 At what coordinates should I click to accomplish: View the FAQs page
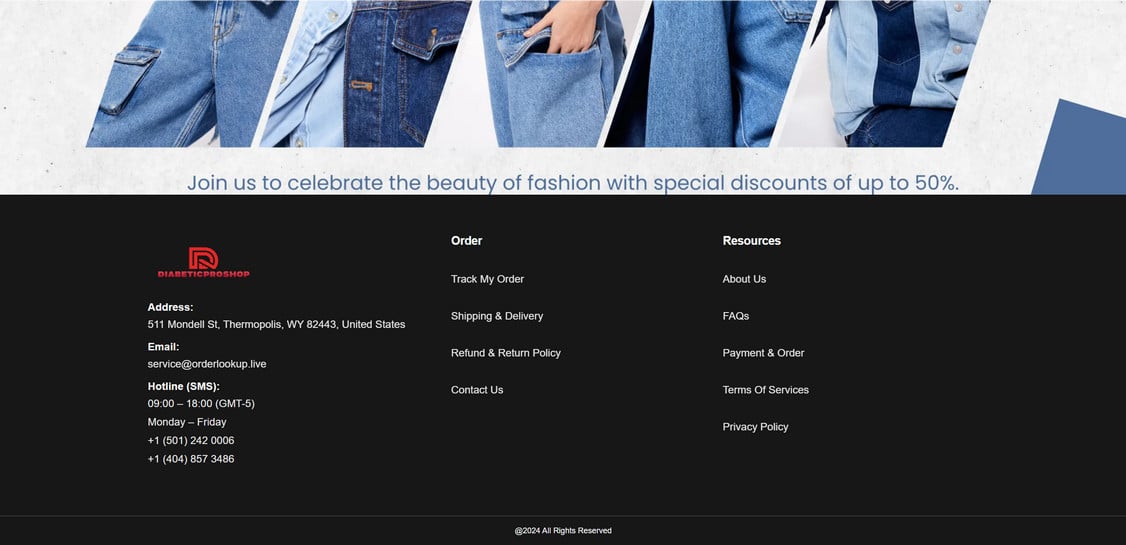(x=735, y=316)
